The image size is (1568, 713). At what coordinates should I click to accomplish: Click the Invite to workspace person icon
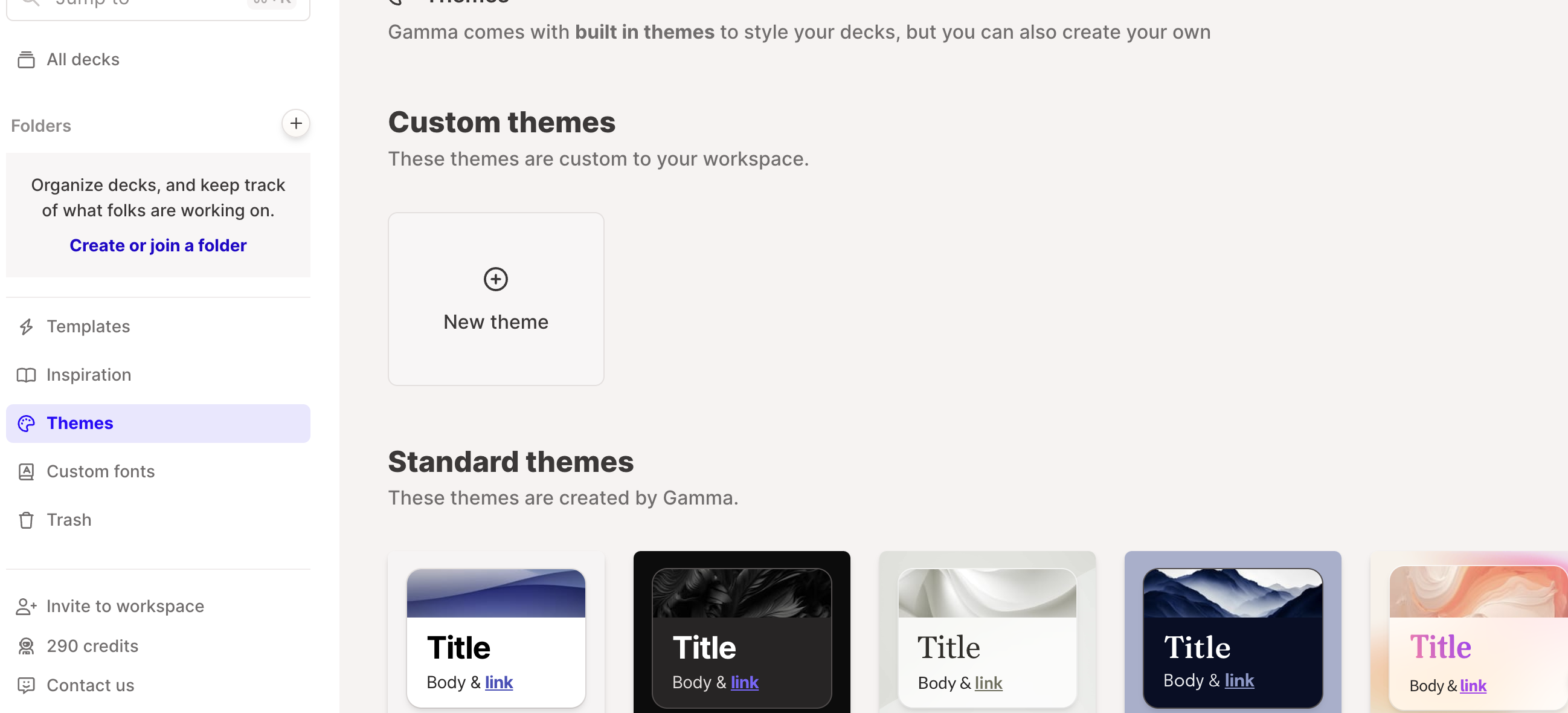pos(26,607)
